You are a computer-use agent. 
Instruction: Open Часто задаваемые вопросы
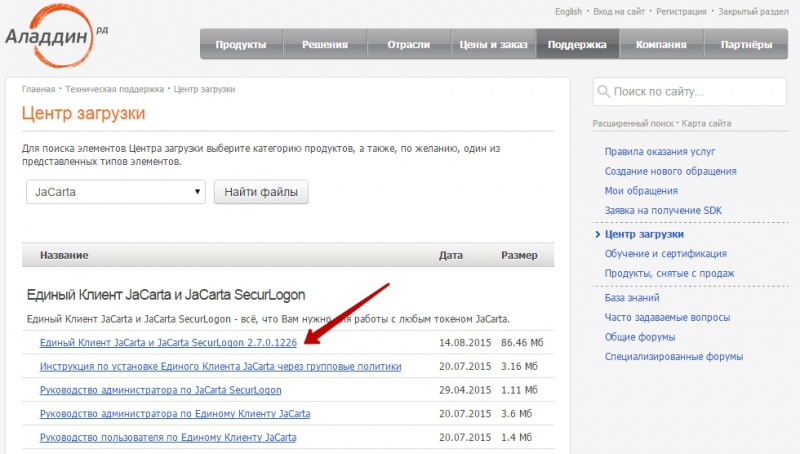(667, 317)
